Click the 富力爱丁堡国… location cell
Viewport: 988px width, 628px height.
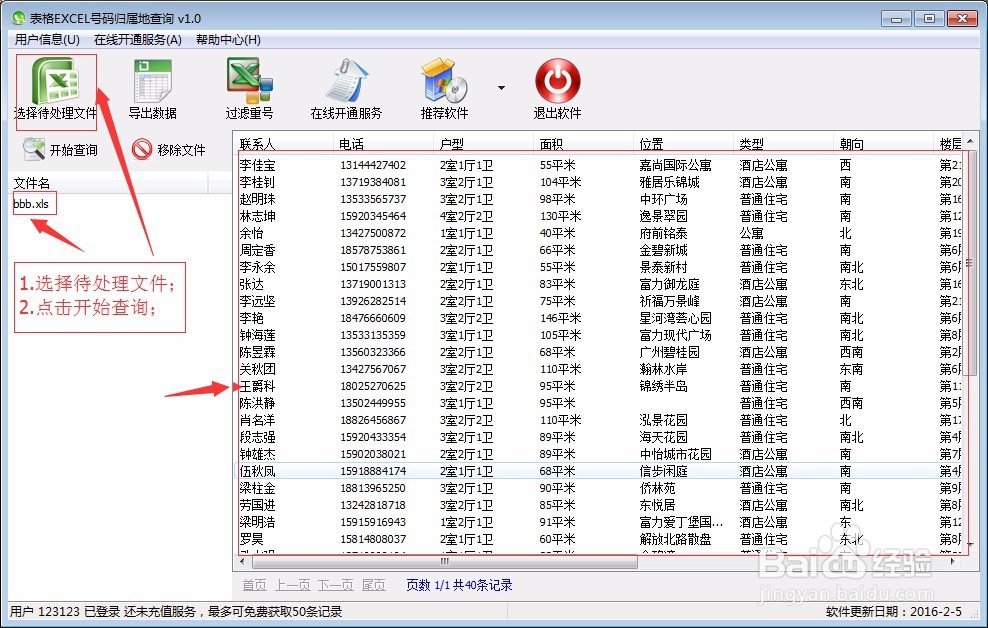click(x=681, y=522)
